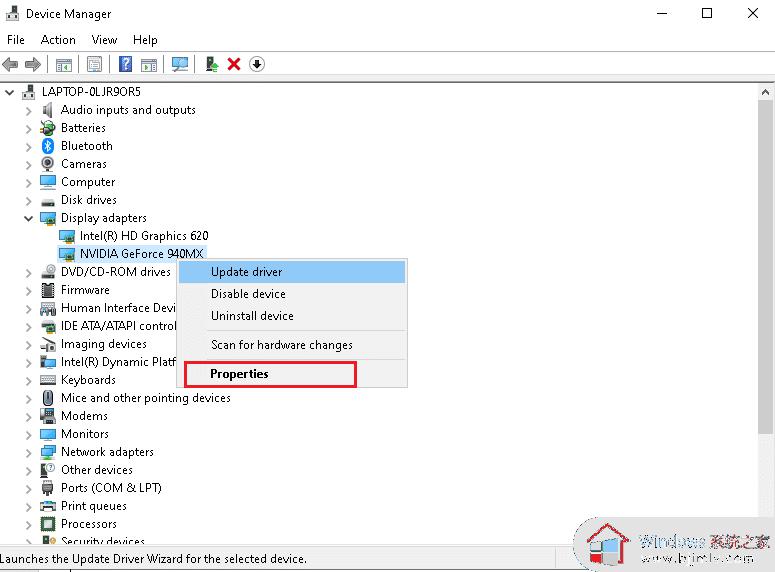Click the Back arrow toolbar icon
The width and height of the screenshot is (775, 572).
[10, 64]
